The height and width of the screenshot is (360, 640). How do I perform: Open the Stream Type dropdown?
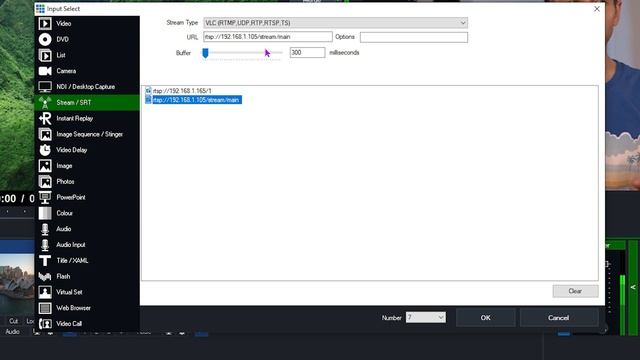336,23
